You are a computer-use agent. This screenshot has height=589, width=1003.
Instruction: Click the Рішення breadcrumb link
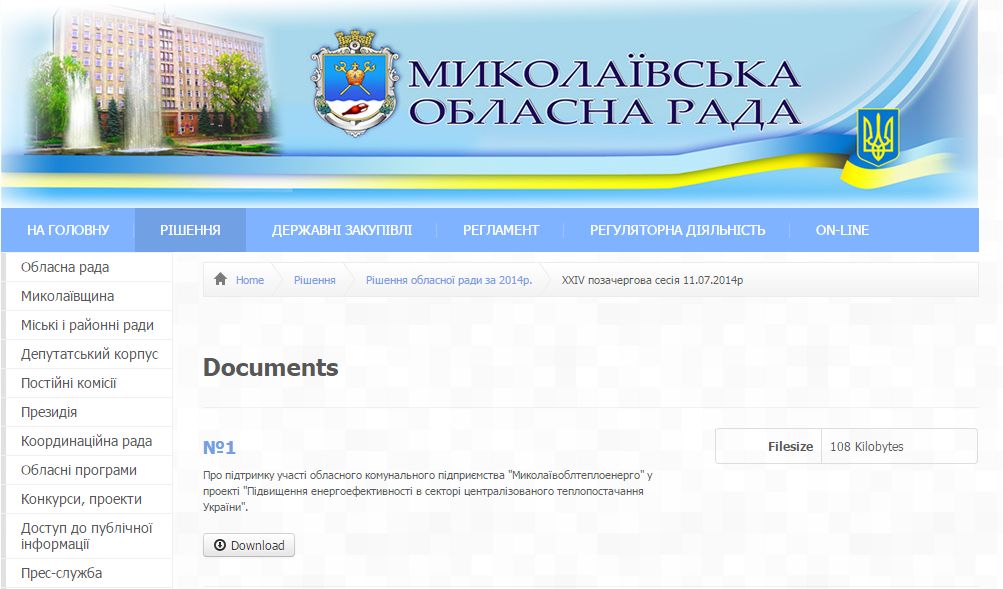point(314,280)
